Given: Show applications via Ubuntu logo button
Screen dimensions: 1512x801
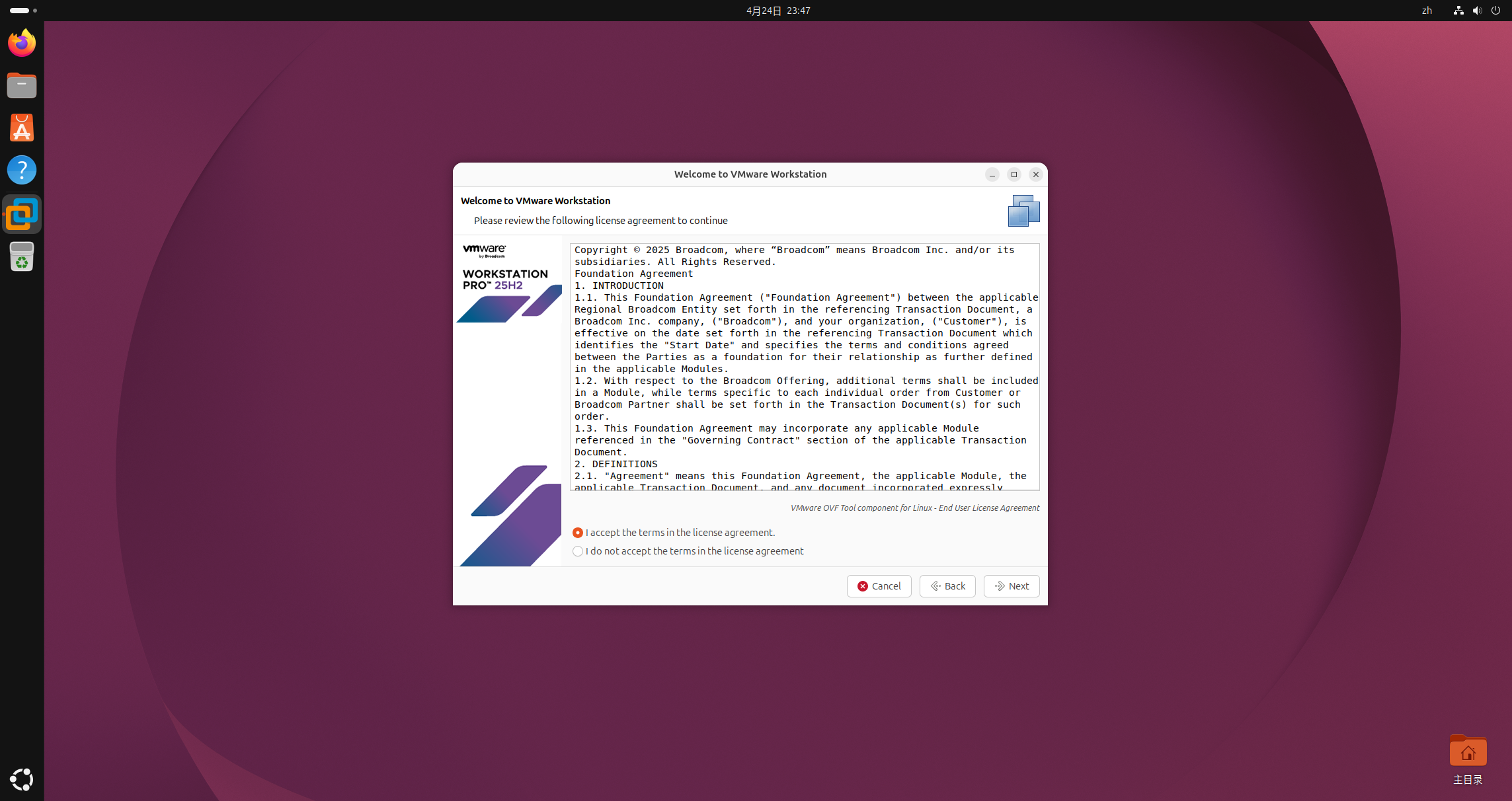Looking at the screenshot, I should click(22, 779).
